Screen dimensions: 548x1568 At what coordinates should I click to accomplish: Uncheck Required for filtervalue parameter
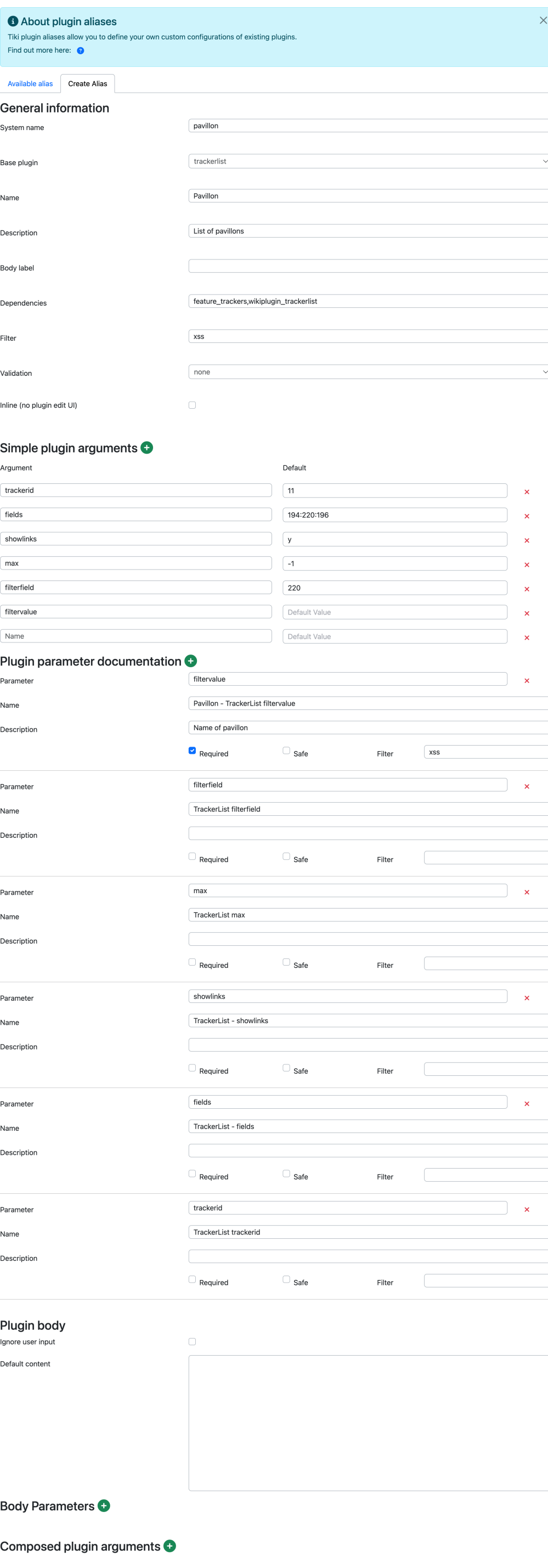[x=193, y=751]
